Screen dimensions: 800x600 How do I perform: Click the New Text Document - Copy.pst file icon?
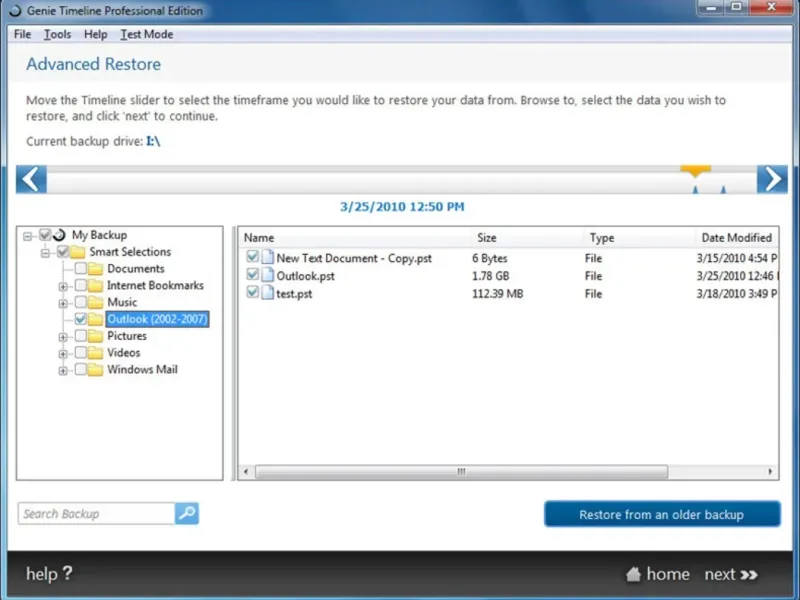coord(267,258)
